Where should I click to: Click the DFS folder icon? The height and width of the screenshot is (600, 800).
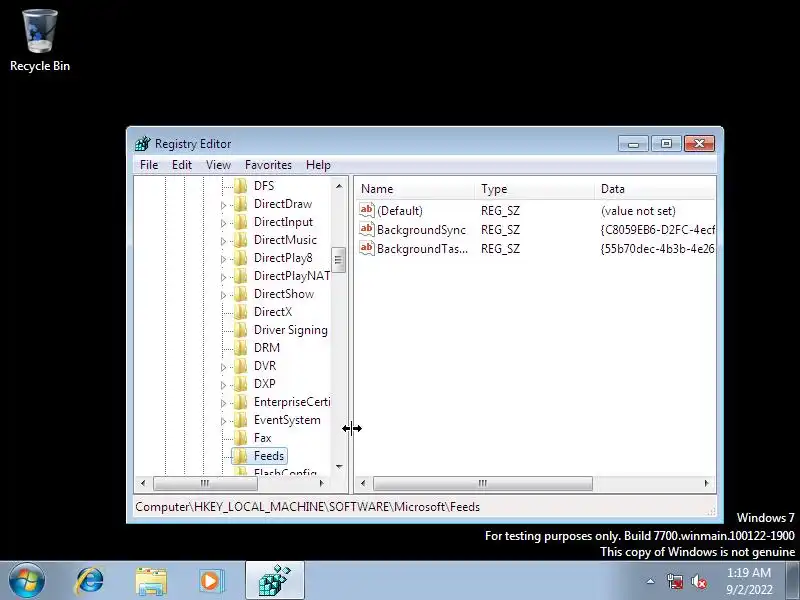(240, 186)
